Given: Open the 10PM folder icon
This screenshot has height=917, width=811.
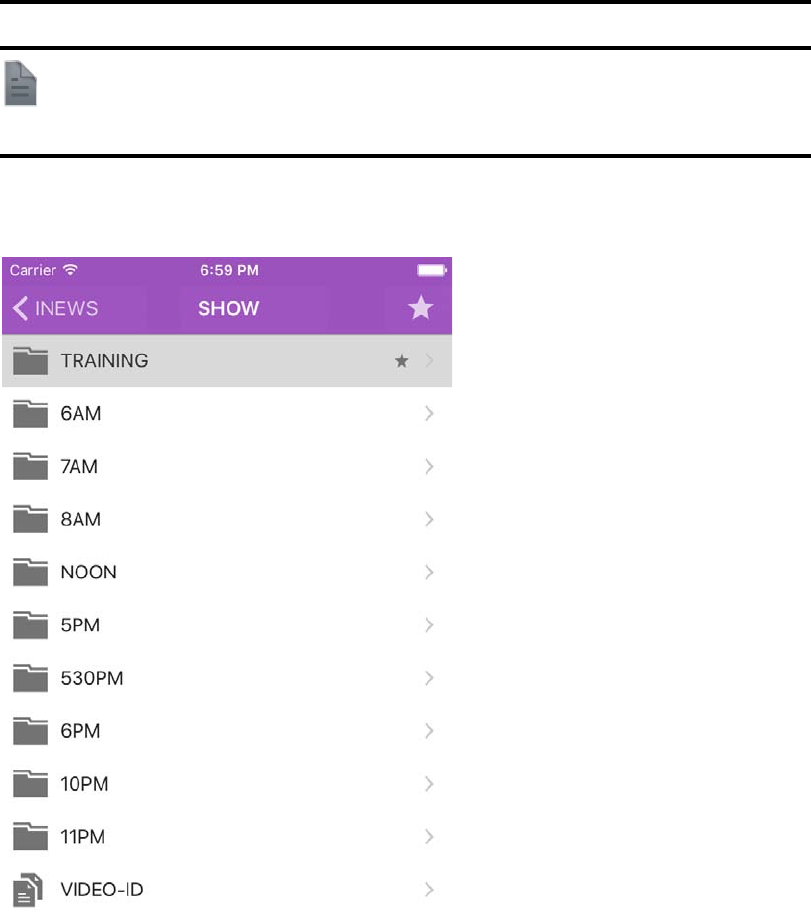Looking at the screenshot, I should (30, 784).
